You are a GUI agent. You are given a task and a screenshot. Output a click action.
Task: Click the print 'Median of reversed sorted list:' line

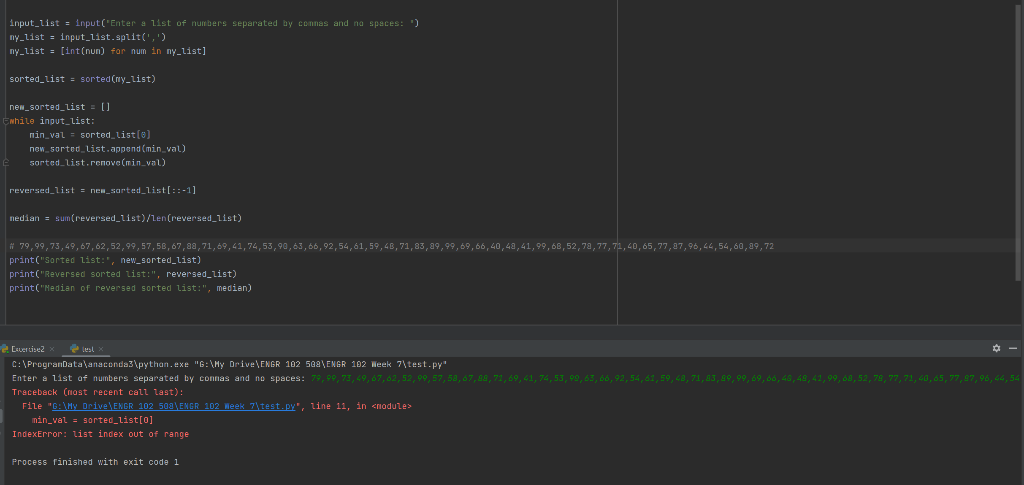click(131, 288)
